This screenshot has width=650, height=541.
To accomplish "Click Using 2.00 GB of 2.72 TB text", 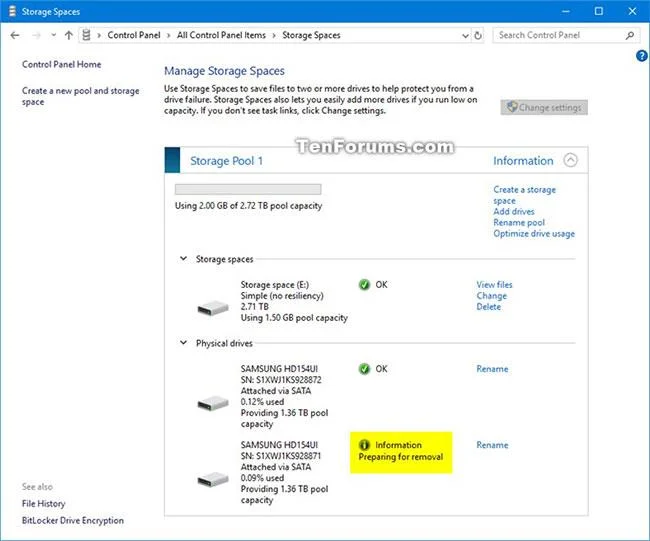I will pos(248,206).
